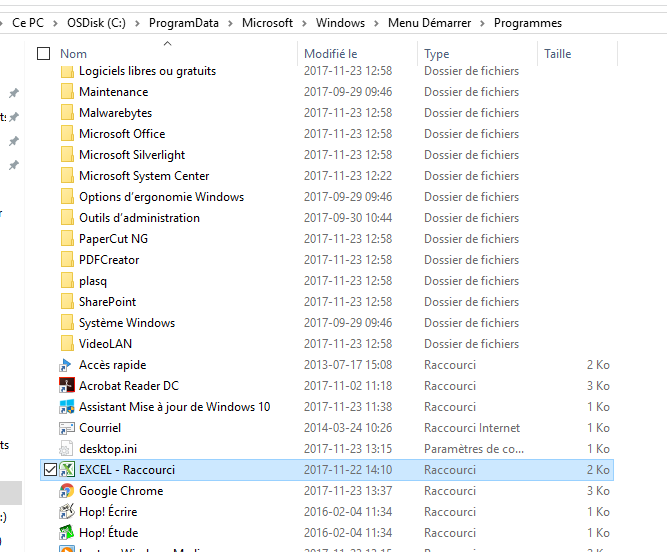Click the PaperCut NG folder icon
667x552 pixels.
pyautogui.click(x=67, y=239)
